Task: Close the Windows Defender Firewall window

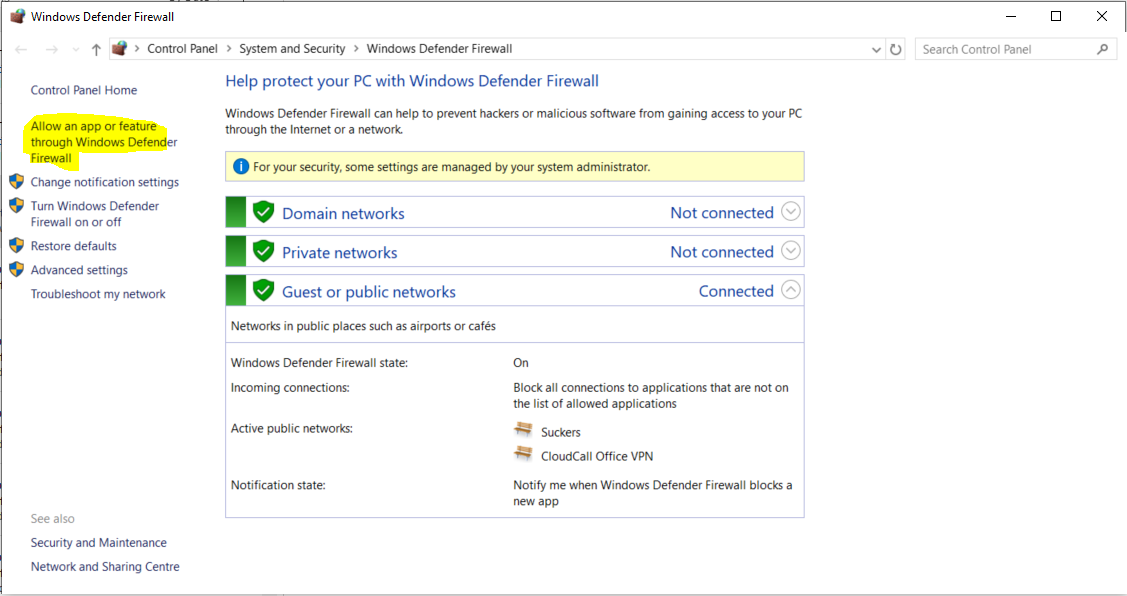Action: click(1102, 16)
